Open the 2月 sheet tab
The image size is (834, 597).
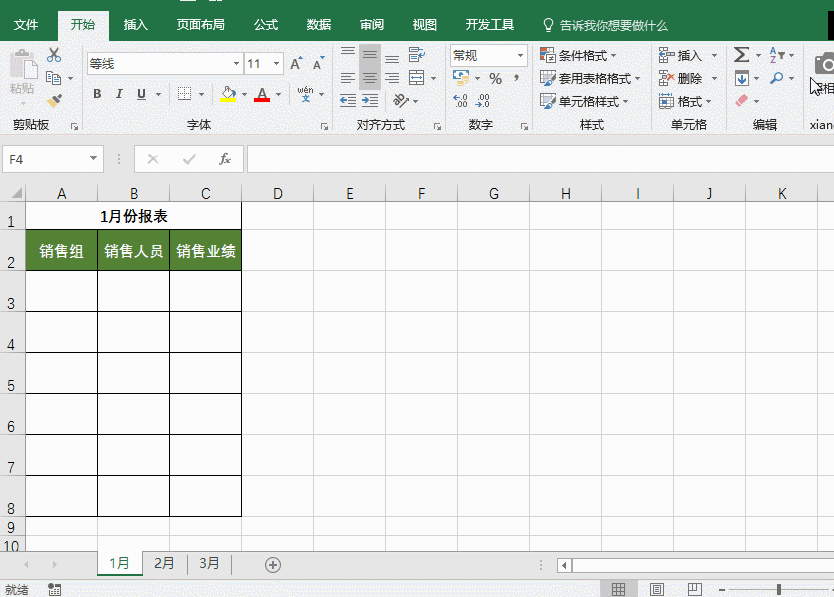tap(163, 563)
